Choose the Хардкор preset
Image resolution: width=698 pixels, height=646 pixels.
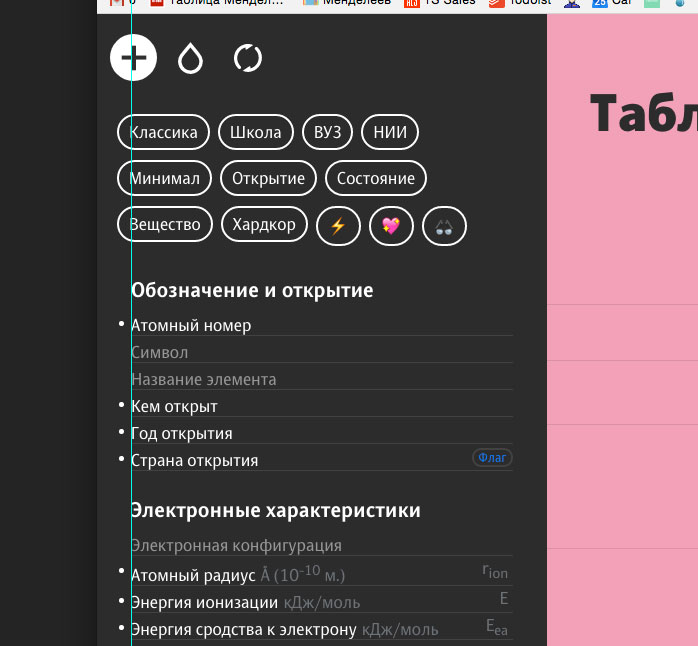pos(264,225)
